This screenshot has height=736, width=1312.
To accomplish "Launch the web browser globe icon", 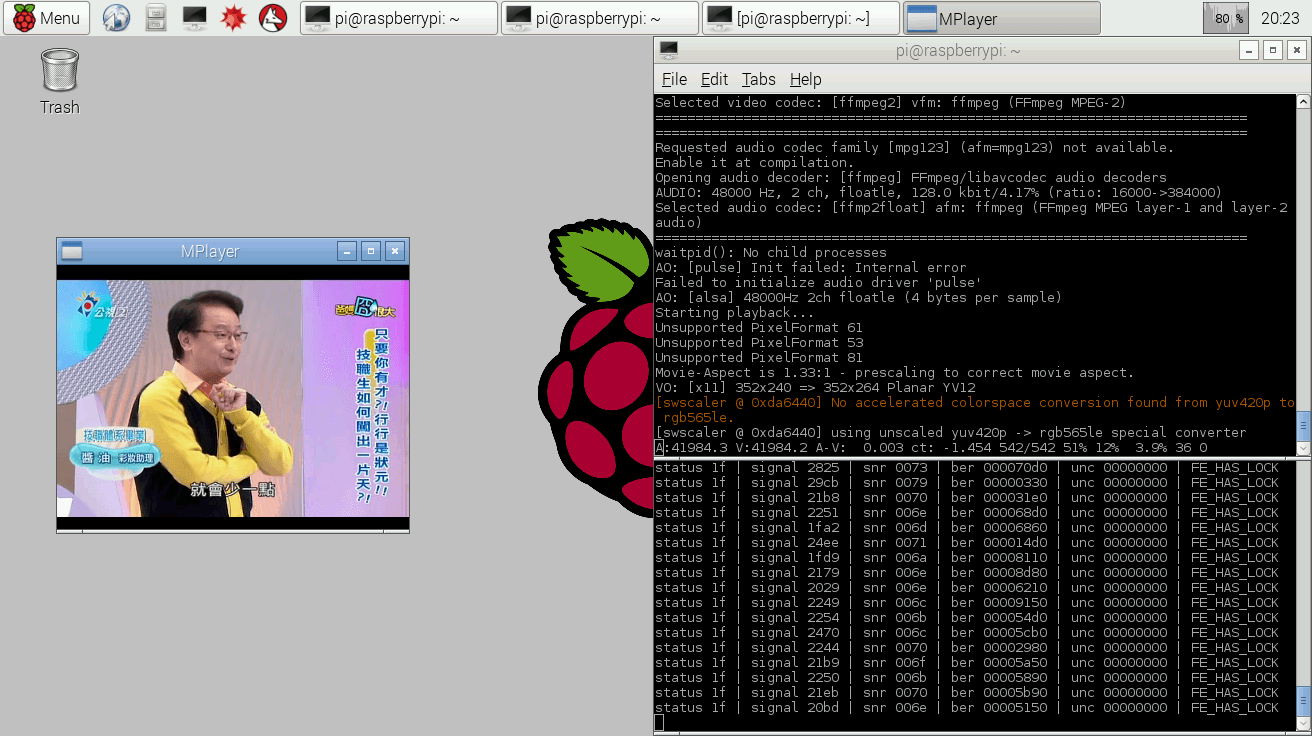I will pos(117,18).
